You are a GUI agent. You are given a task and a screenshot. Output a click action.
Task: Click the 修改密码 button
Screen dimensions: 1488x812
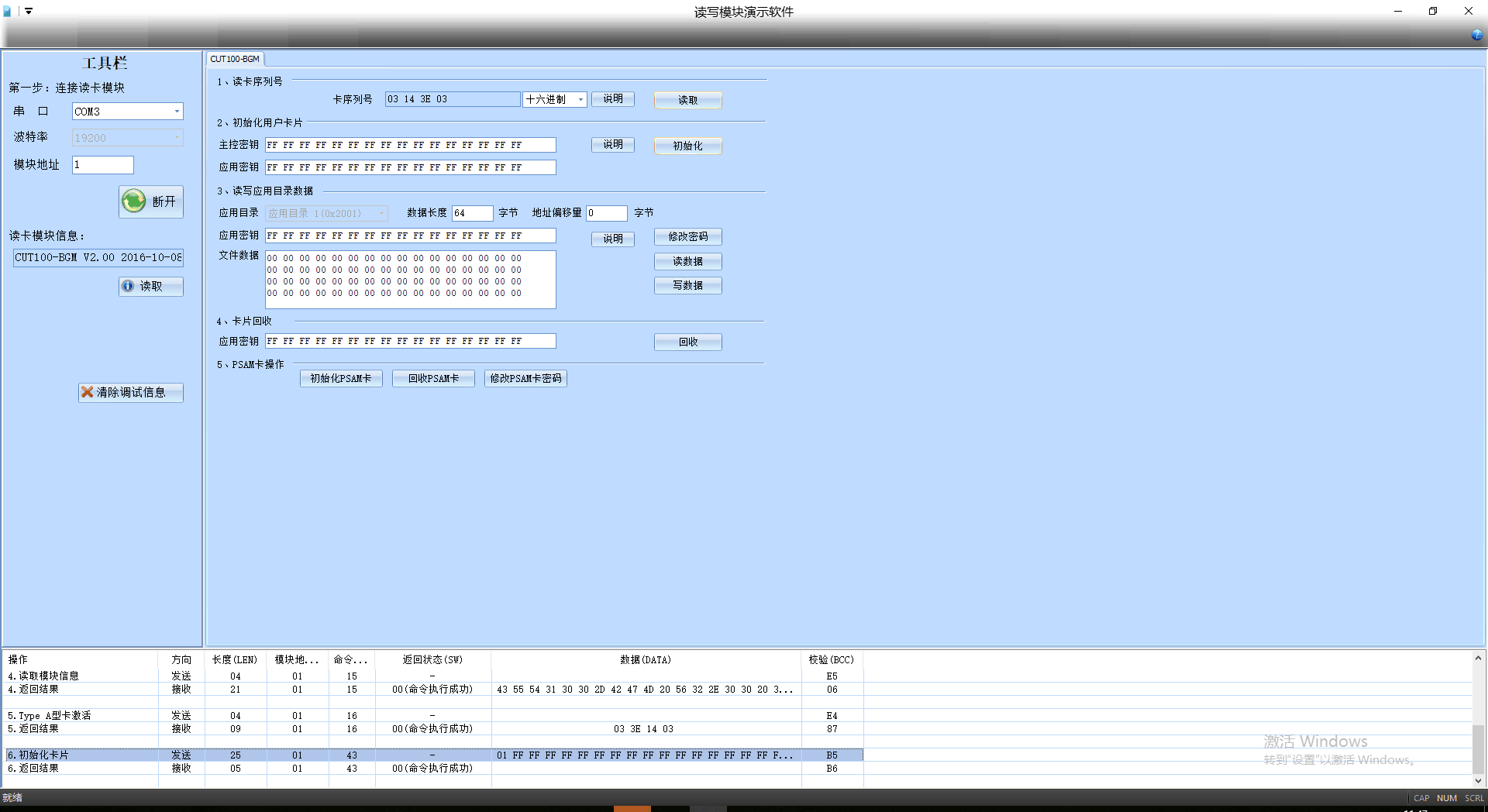(687, 237)
